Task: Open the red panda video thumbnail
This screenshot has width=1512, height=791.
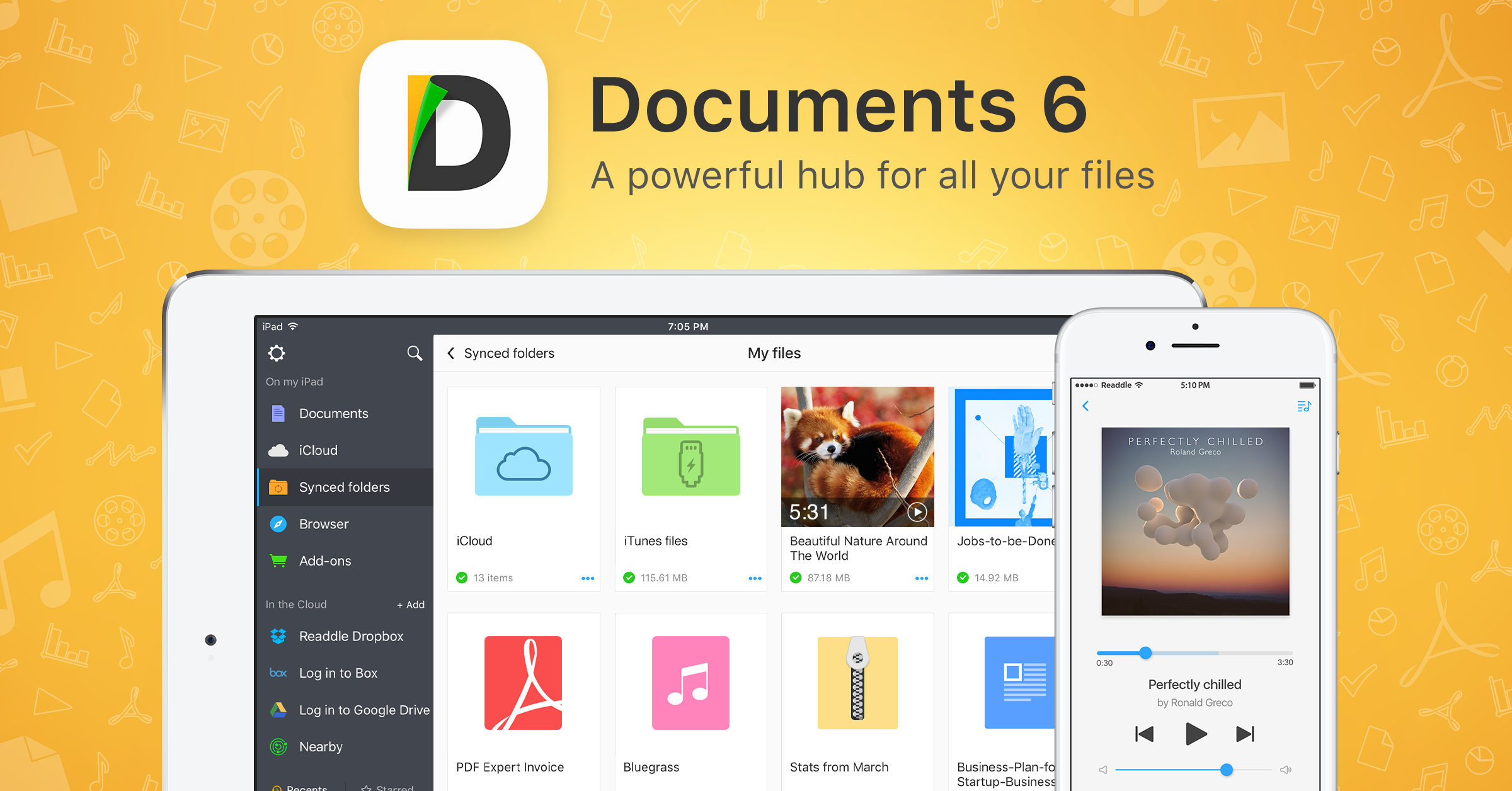Action: click(857, 457)
